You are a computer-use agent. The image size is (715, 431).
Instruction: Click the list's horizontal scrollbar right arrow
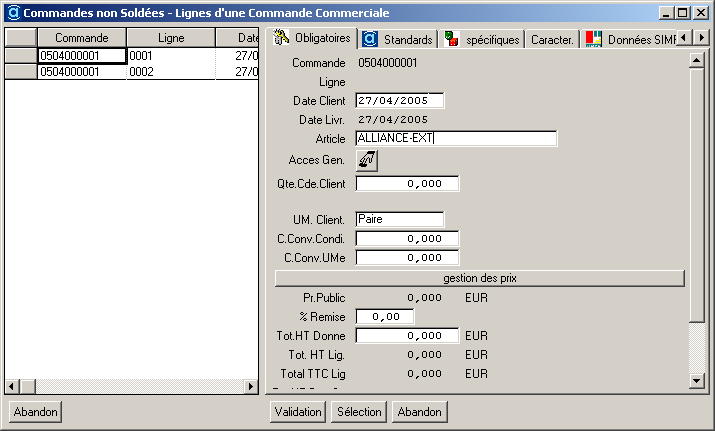[x=249, y=386]
